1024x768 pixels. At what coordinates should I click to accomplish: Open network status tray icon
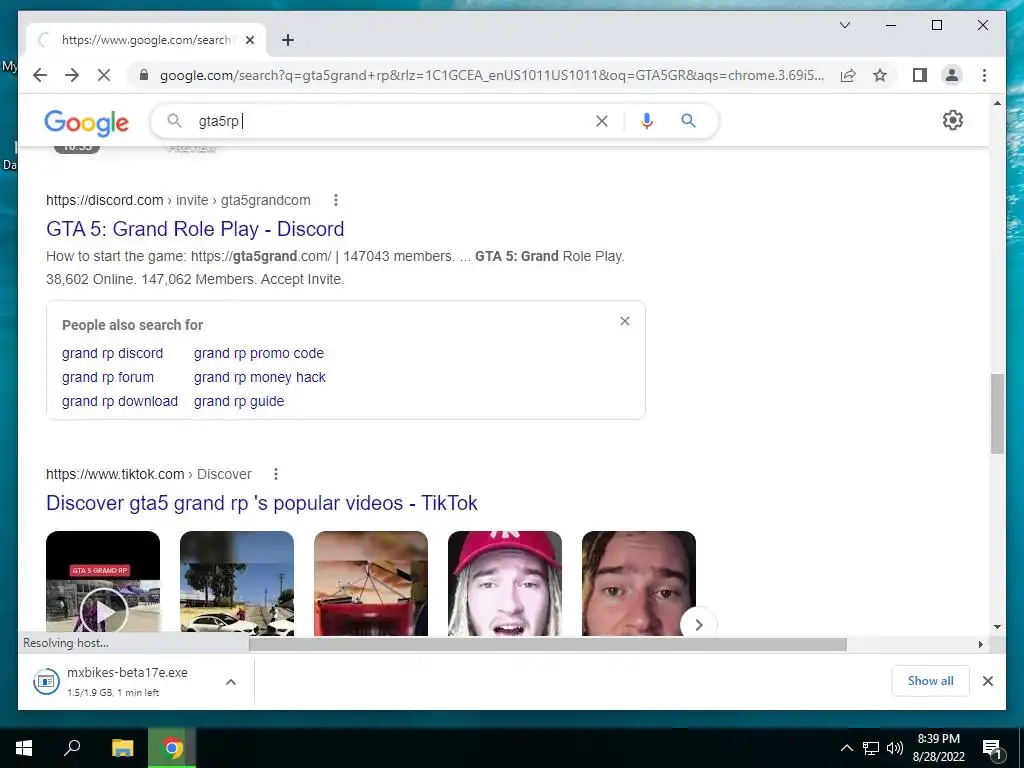point(871,748)
